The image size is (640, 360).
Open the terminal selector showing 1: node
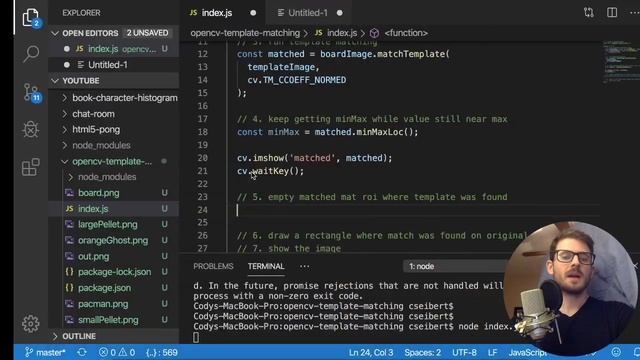tap(455, 267)
